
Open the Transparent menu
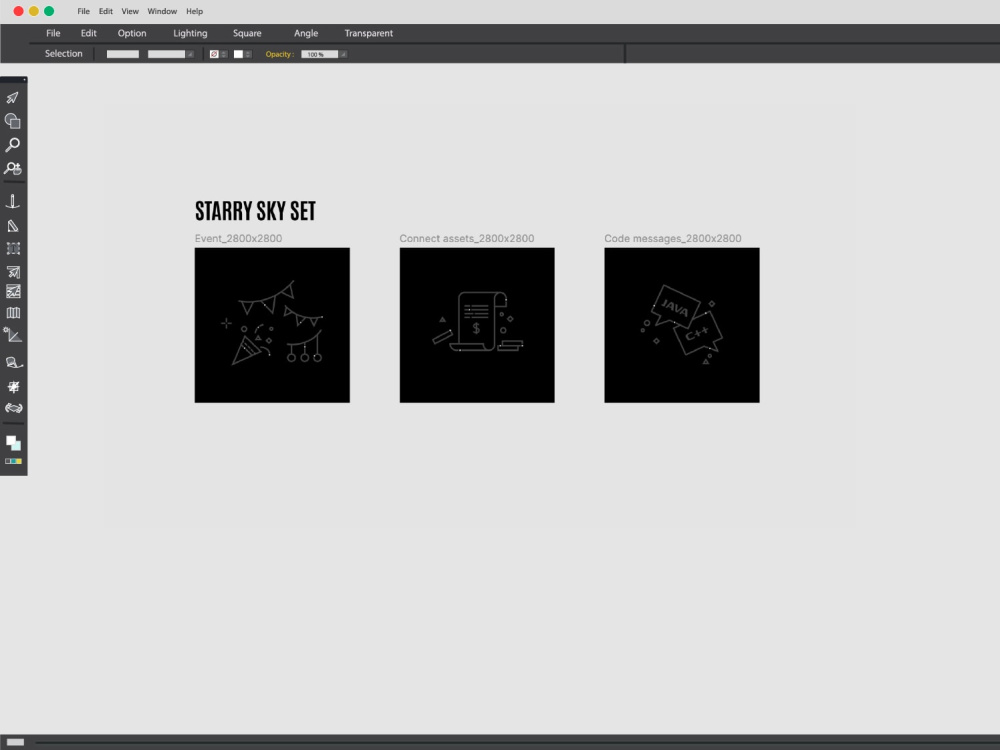369,33
